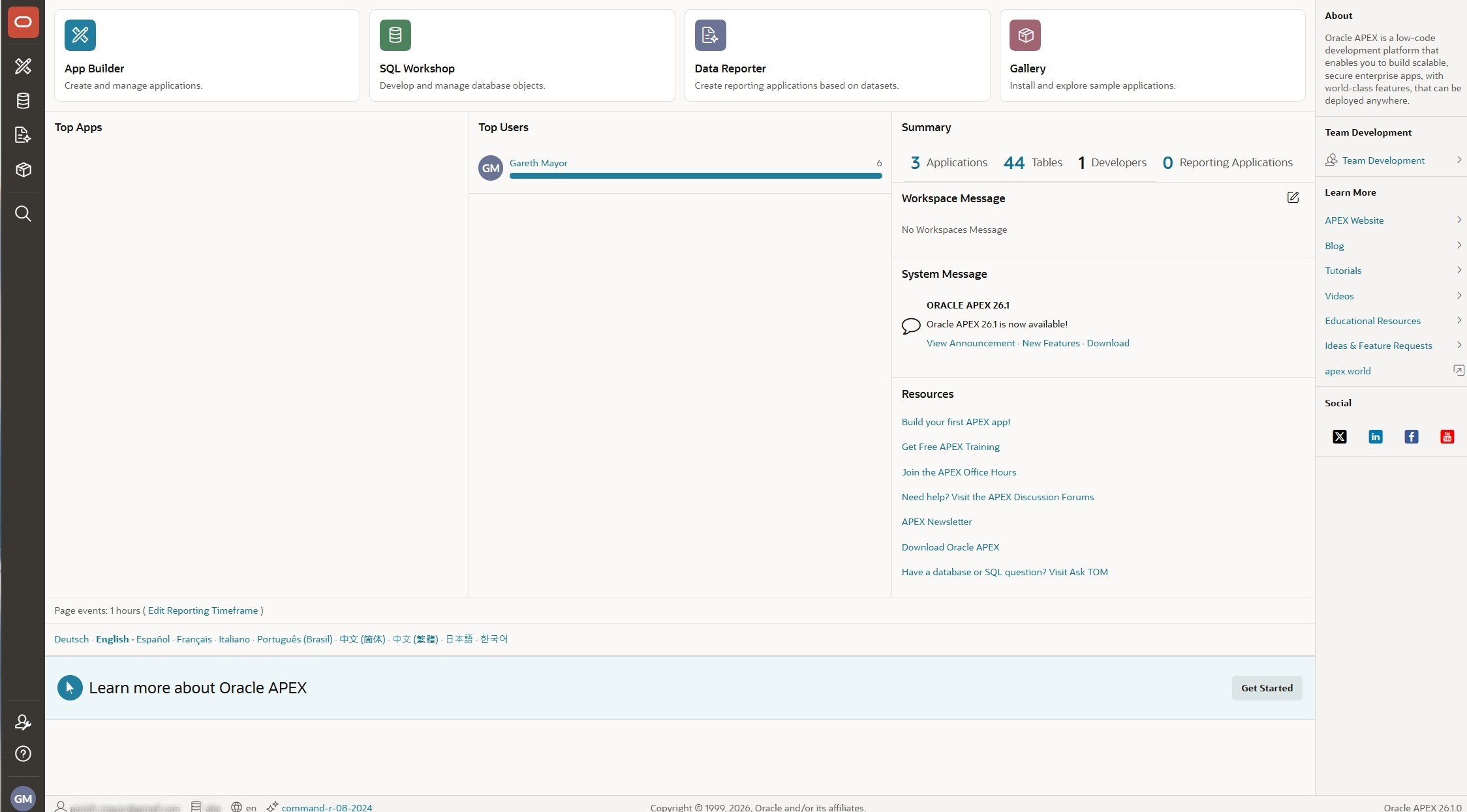Open the administration icon in the sidebar
This screenshot has height=812, width=1467.
(23, 722)
